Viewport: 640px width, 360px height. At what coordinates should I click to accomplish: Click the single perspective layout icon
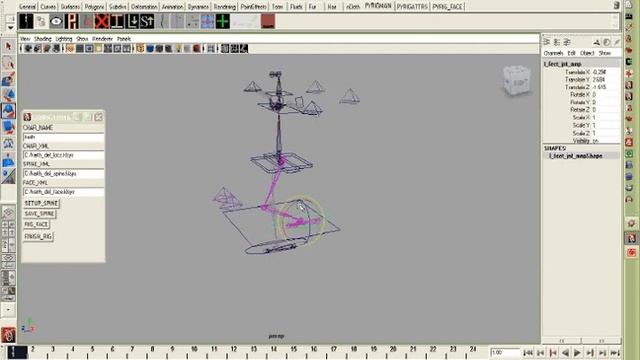(x=8, y=212)
